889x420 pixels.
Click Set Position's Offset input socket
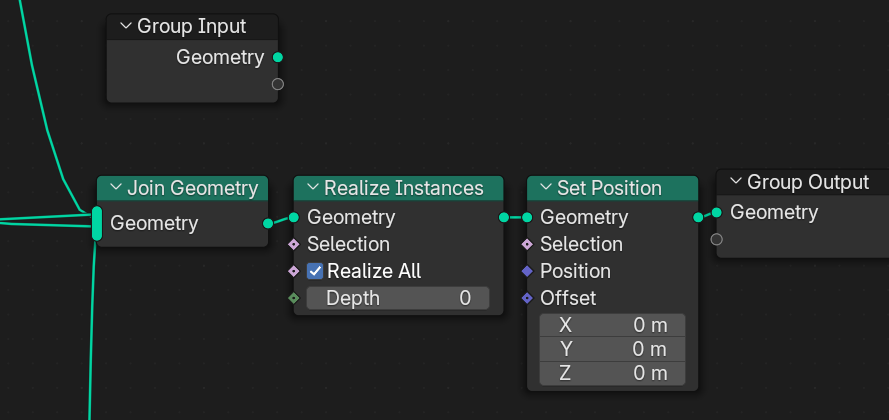[527, 298]
